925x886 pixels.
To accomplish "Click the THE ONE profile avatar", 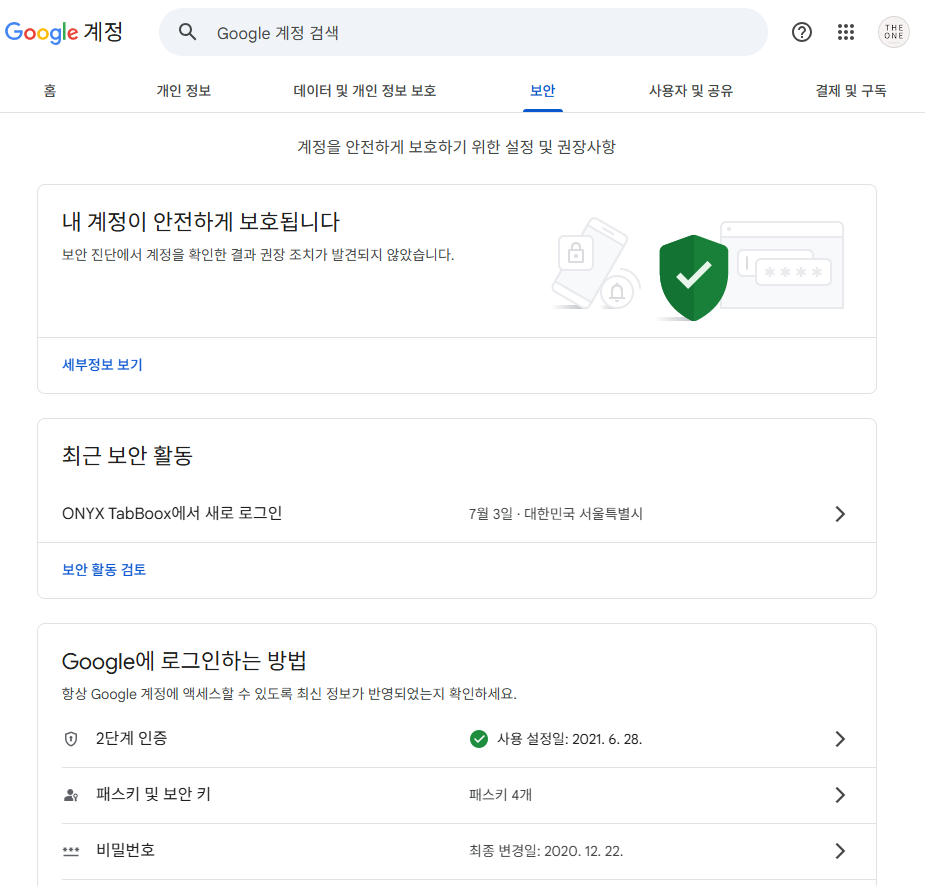I will coord(893,31).
